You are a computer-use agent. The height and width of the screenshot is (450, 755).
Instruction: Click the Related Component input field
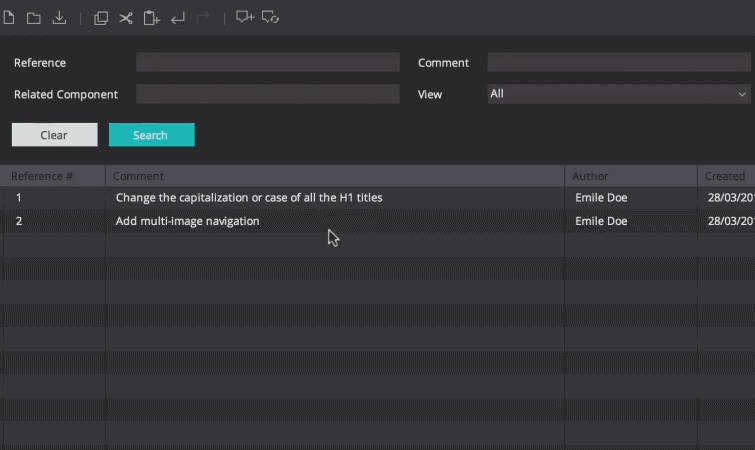268,94
